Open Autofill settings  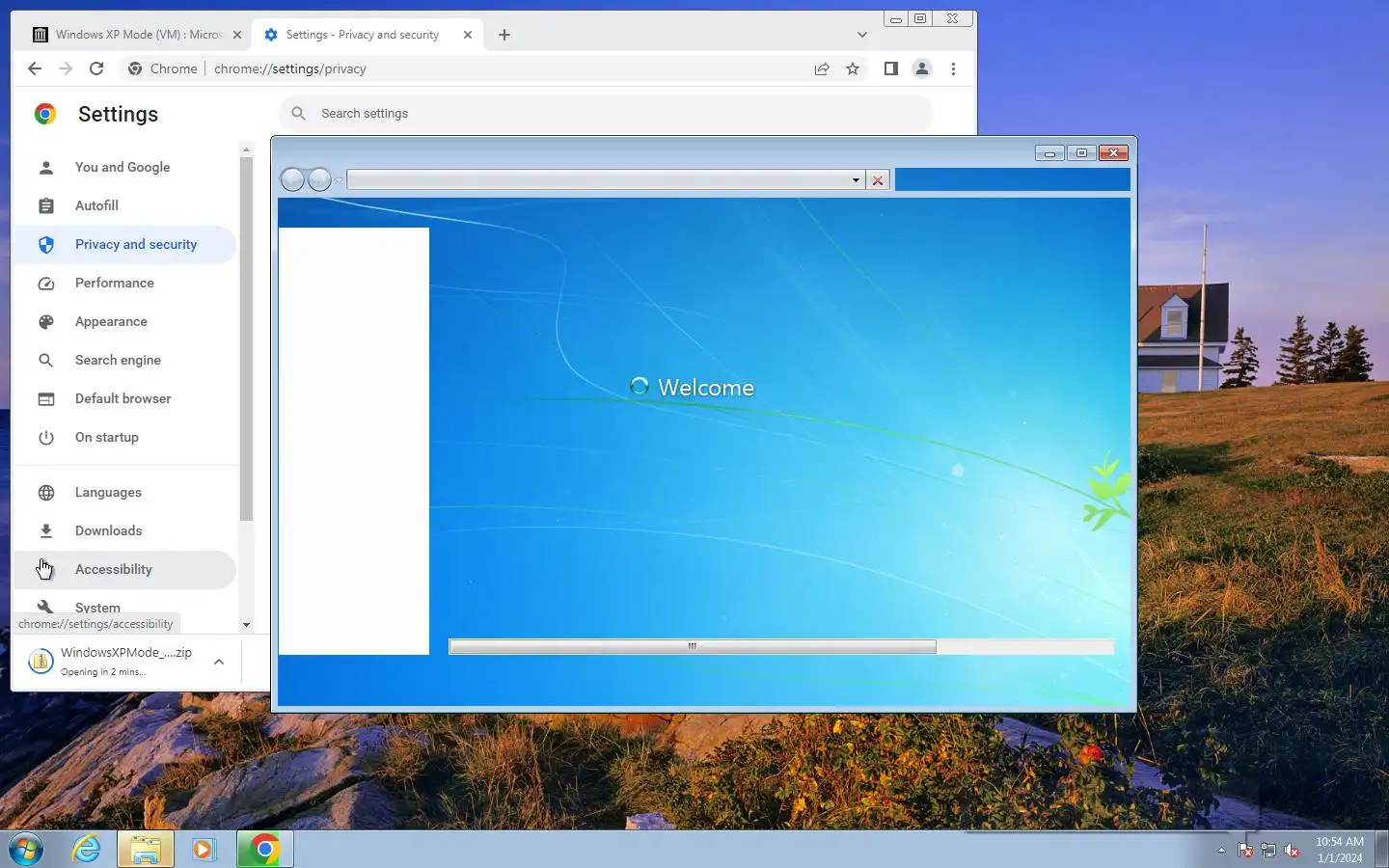coord(125,205)
